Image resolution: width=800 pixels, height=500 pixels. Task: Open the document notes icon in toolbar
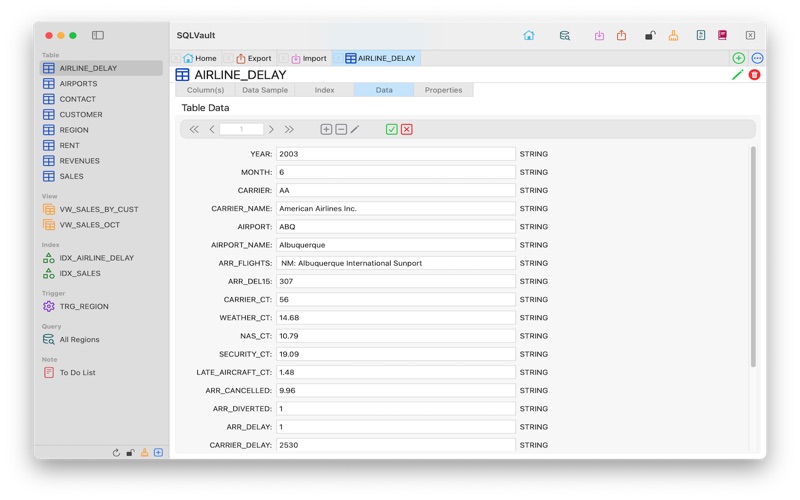click(x=701, y=35)
